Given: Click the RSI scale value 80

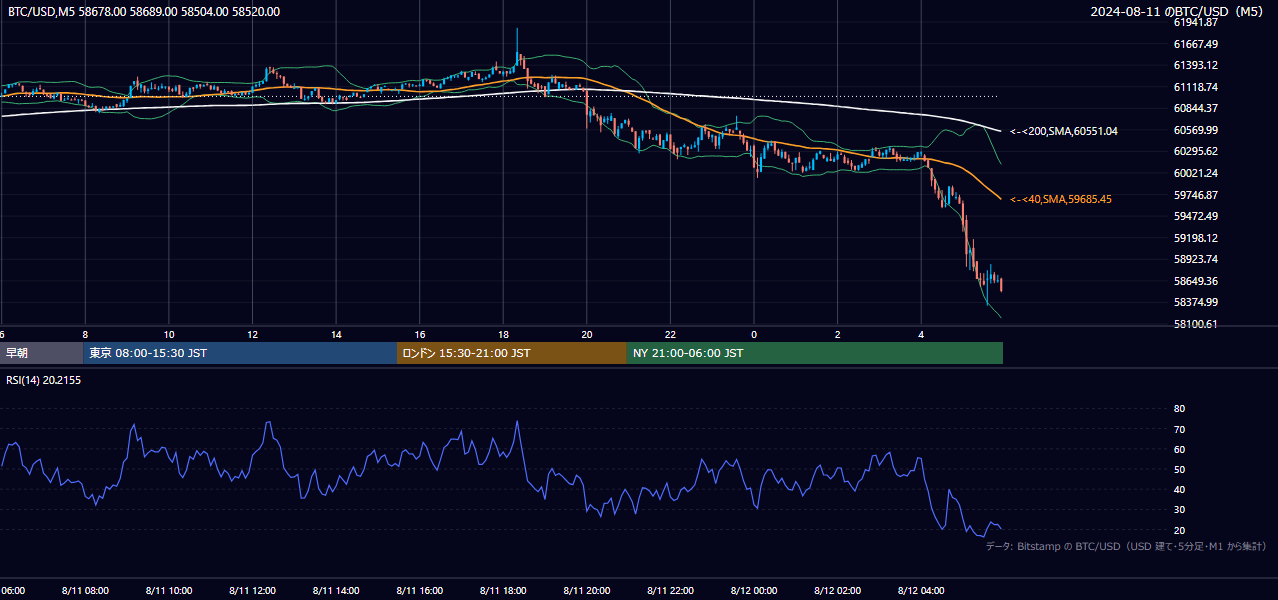Looking at the screenshot, I should point(1179,409).
